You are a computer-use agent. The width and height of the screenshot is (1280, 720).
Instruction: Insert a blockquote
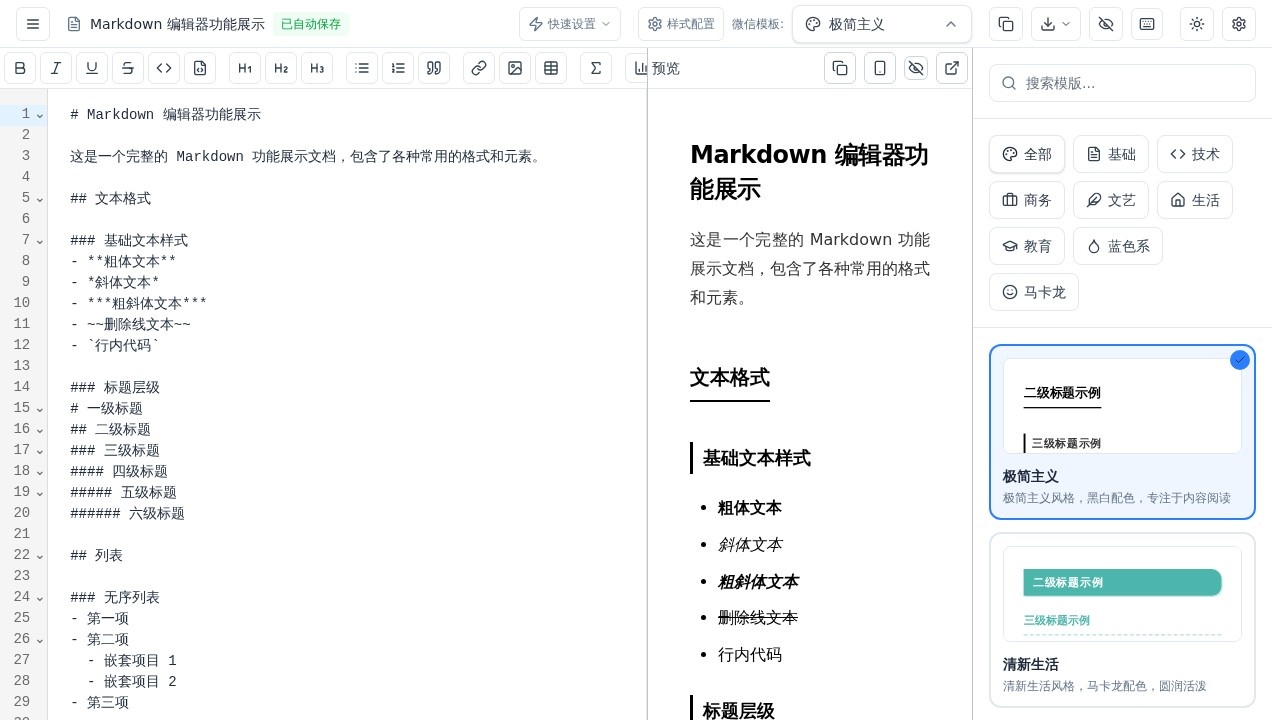click(434, 68)
